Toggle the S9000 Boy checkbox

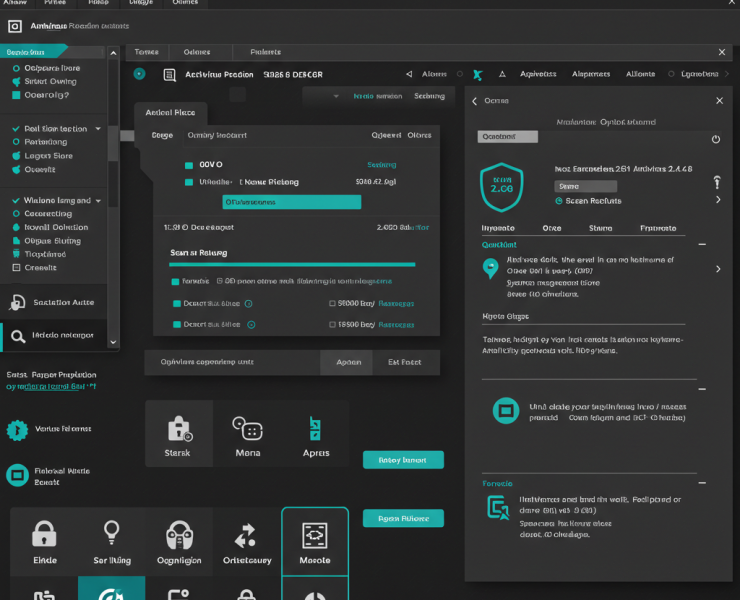[x=332, y=304]
